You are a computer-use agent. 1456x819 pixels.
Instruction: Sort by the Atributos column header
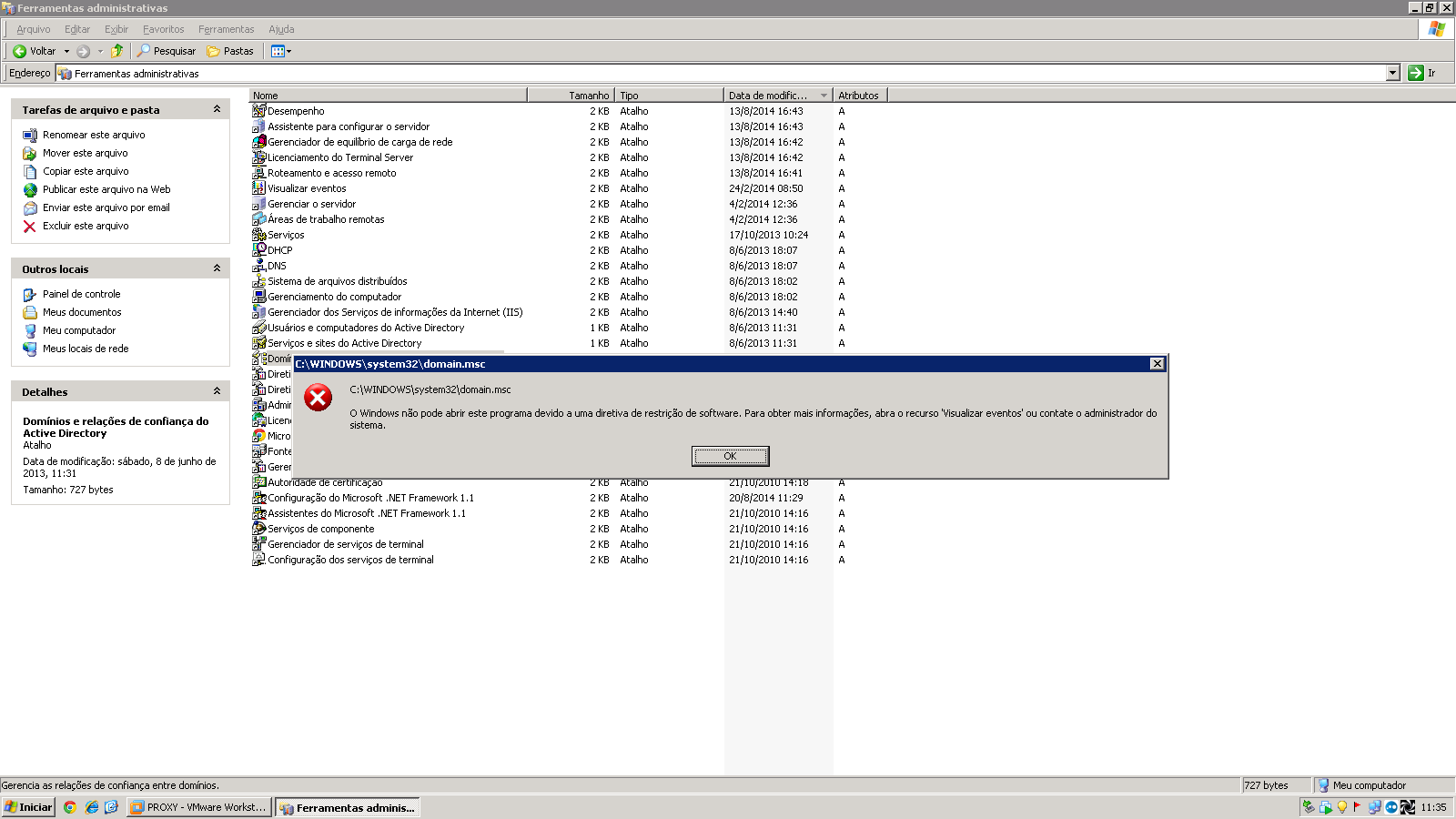pyautogui.click(x=860, y=96)
